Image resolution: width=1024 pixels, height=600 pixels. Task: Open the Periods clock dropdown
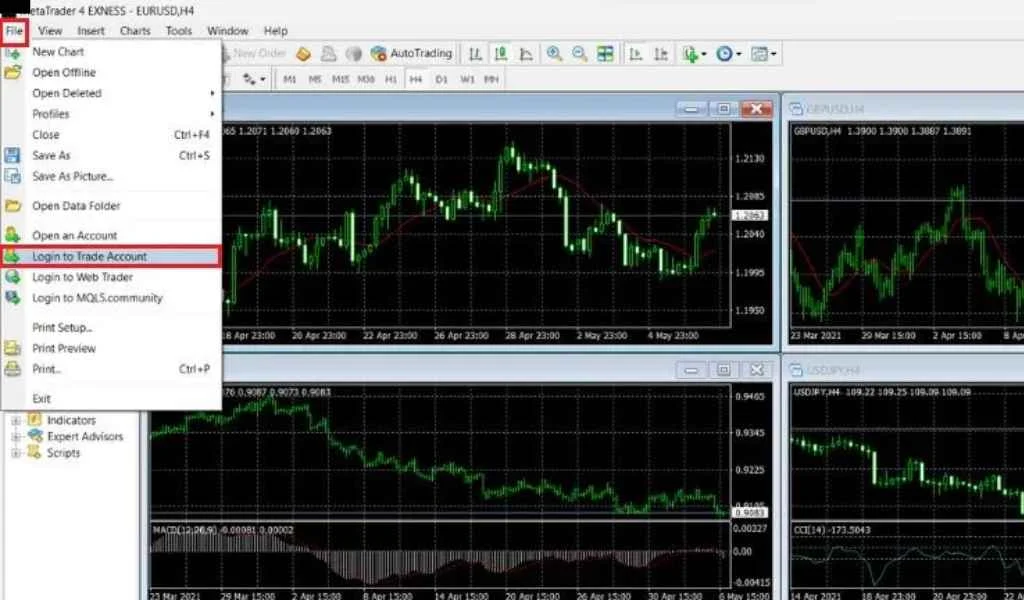(727, 53)
